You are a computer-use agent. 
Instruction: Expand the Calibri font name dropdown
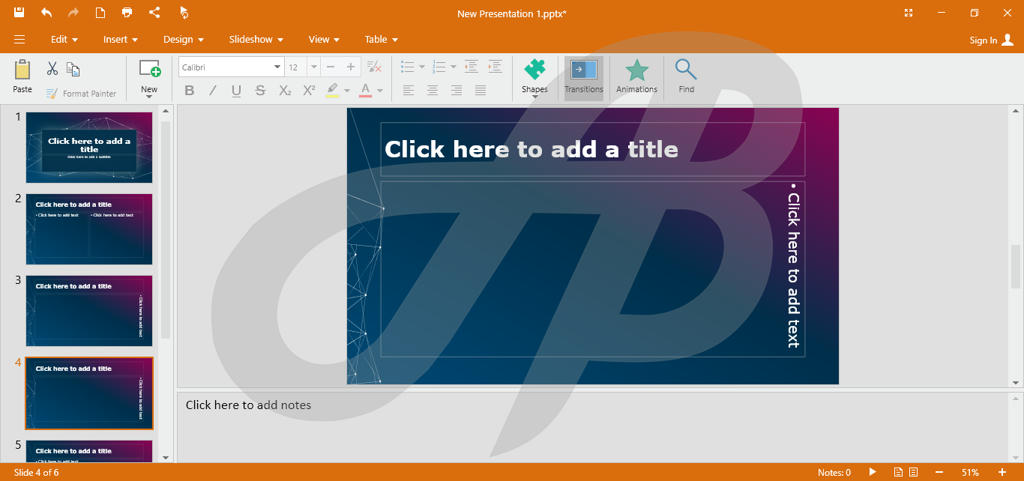tap(277, 67)
